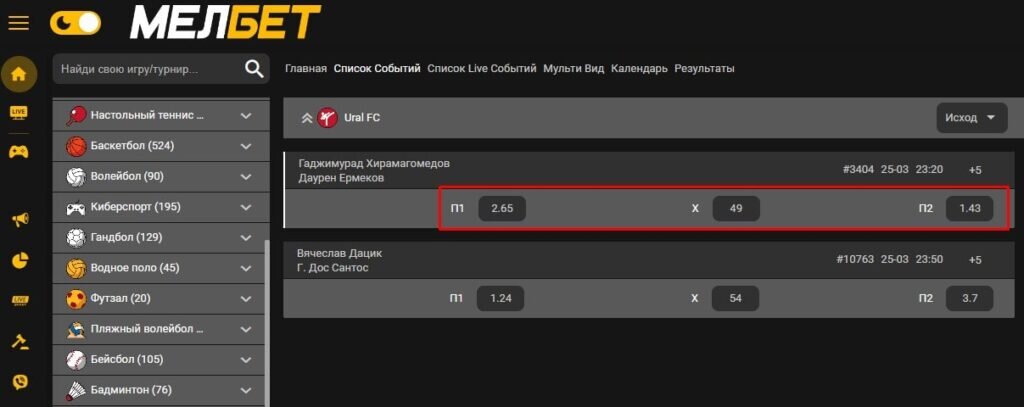Expand Гандбол (129) chevron
This screenshot has height=407, width=1024.
click(x=246, y=237)
